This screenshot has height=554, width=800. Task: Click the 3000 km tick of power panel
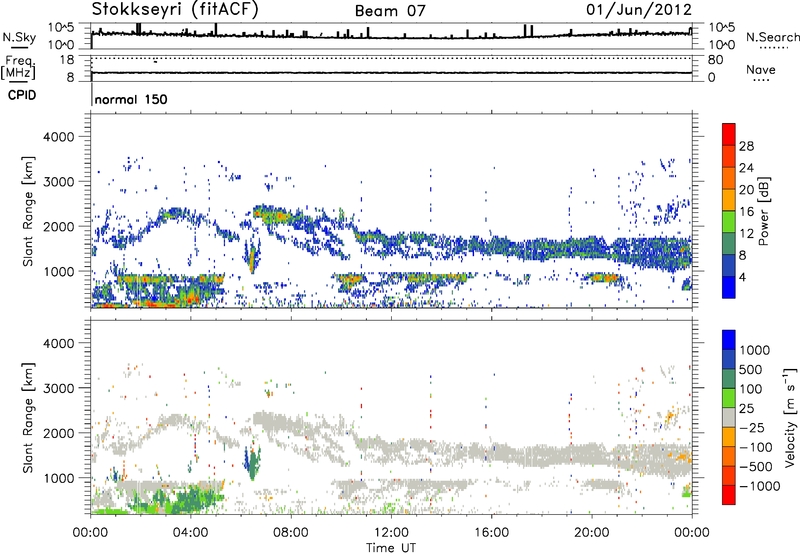click(x=58, y=182)
